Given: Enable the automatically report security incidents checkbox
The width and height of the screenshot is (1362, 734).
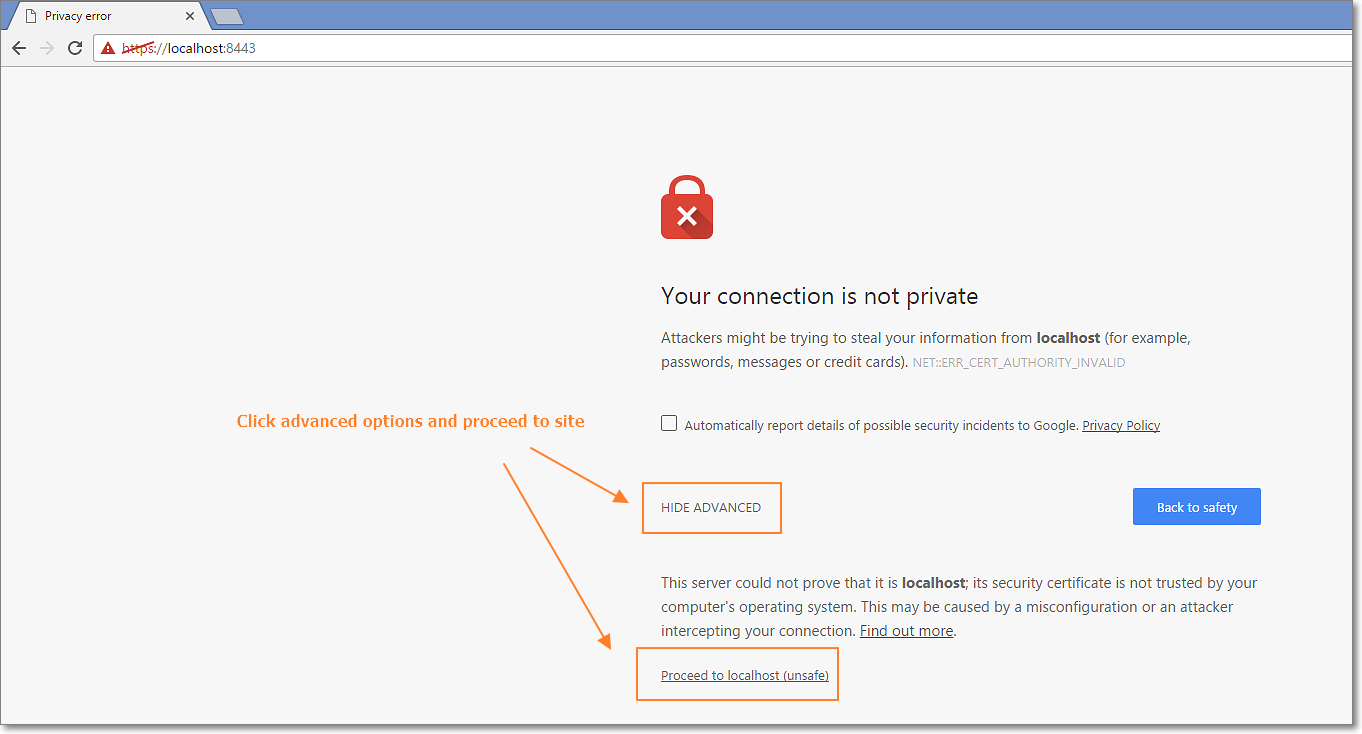Looking at the screenshot, I should [669, 423].
